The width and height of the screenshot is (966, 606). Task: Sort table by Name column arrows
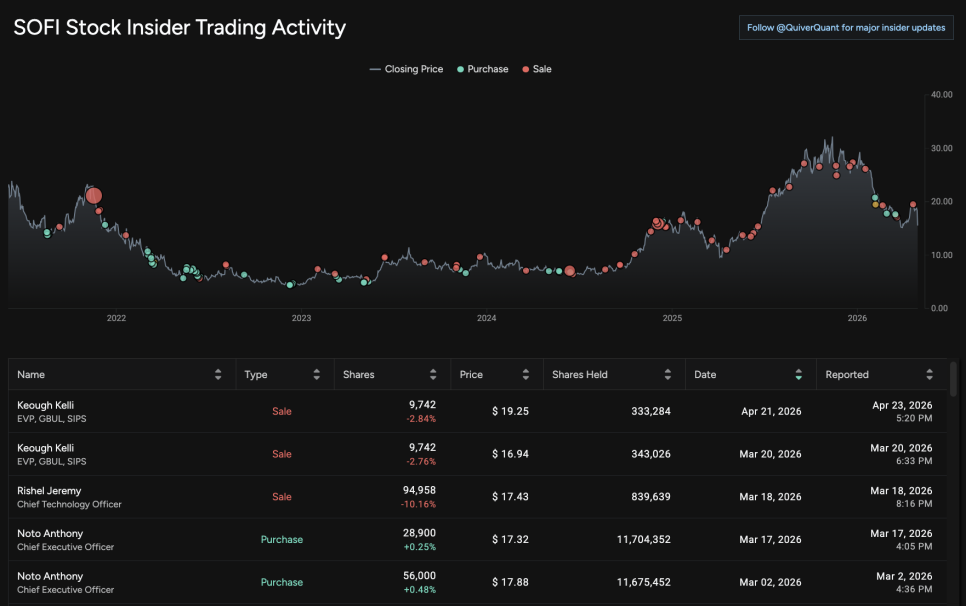coord(218,375)
